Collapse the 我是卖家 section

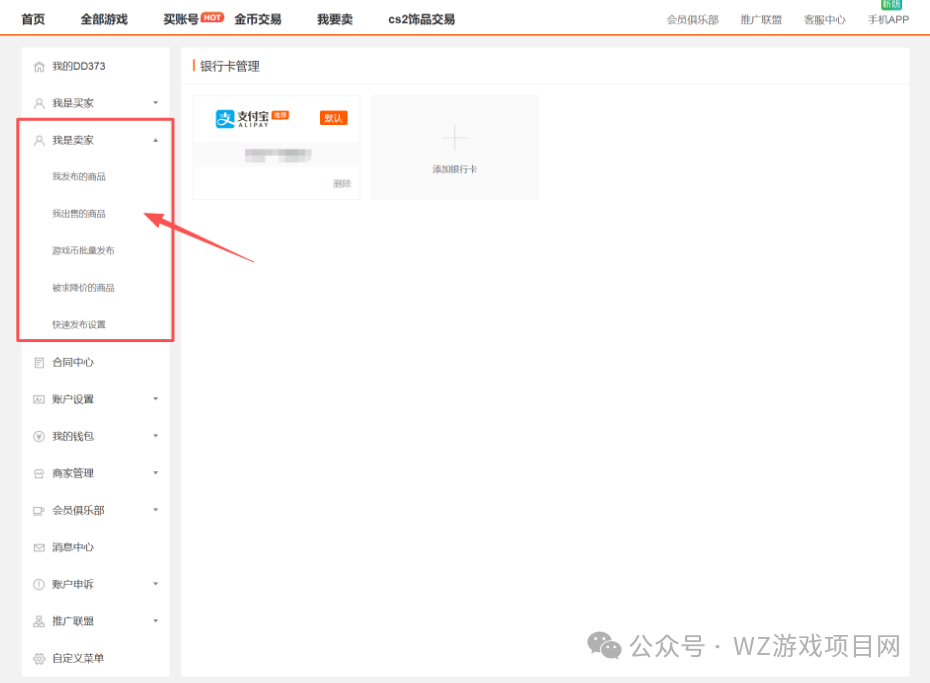[x=156, y=140]
